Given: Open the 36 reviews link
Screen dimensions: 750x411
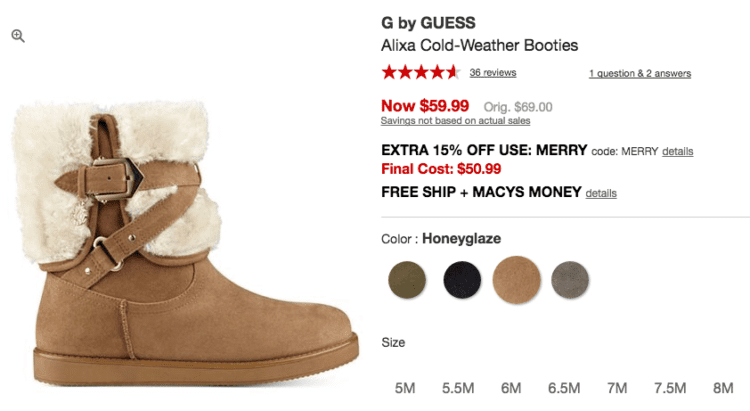Looking at the screenshot, I should tap(493, 73).
